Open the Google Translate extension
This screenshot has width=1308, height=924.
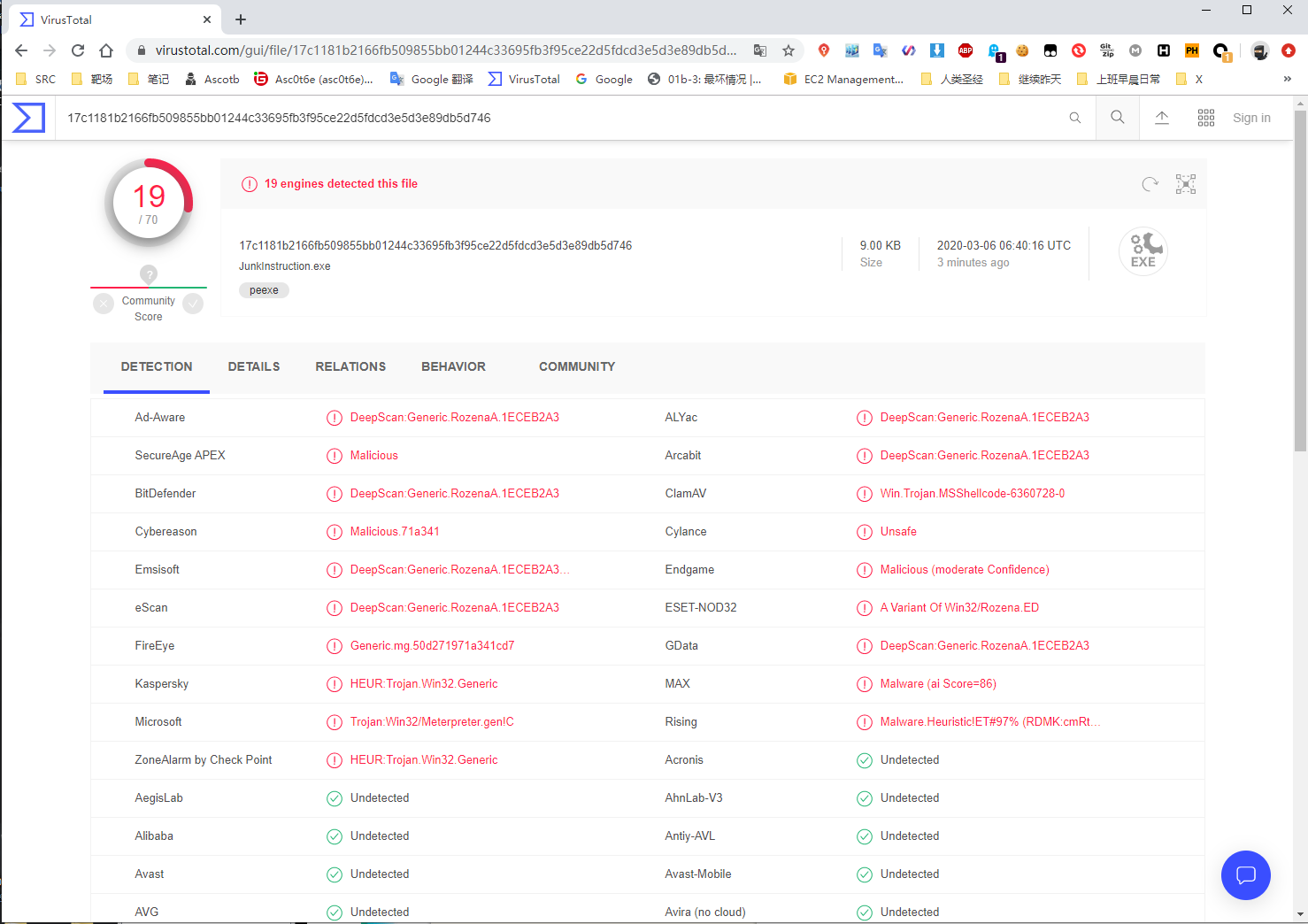click(x=881, y=50)
